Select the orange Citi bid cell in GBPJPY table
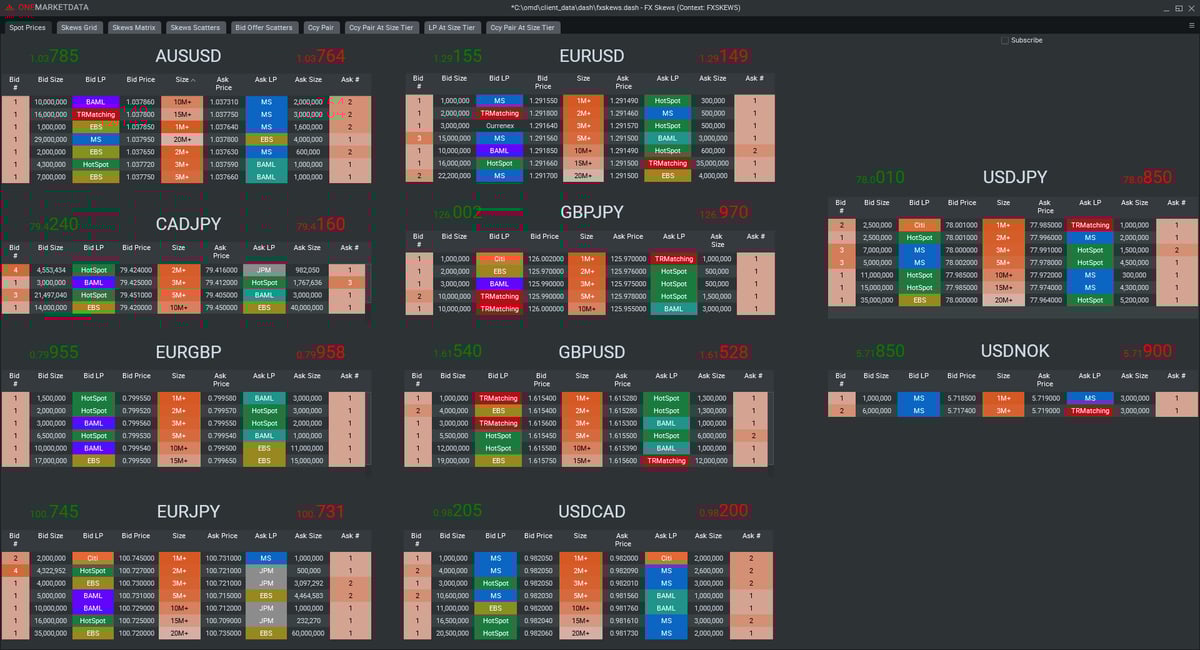The width and height of the screenshot is (1200, 650). [500, 259]
